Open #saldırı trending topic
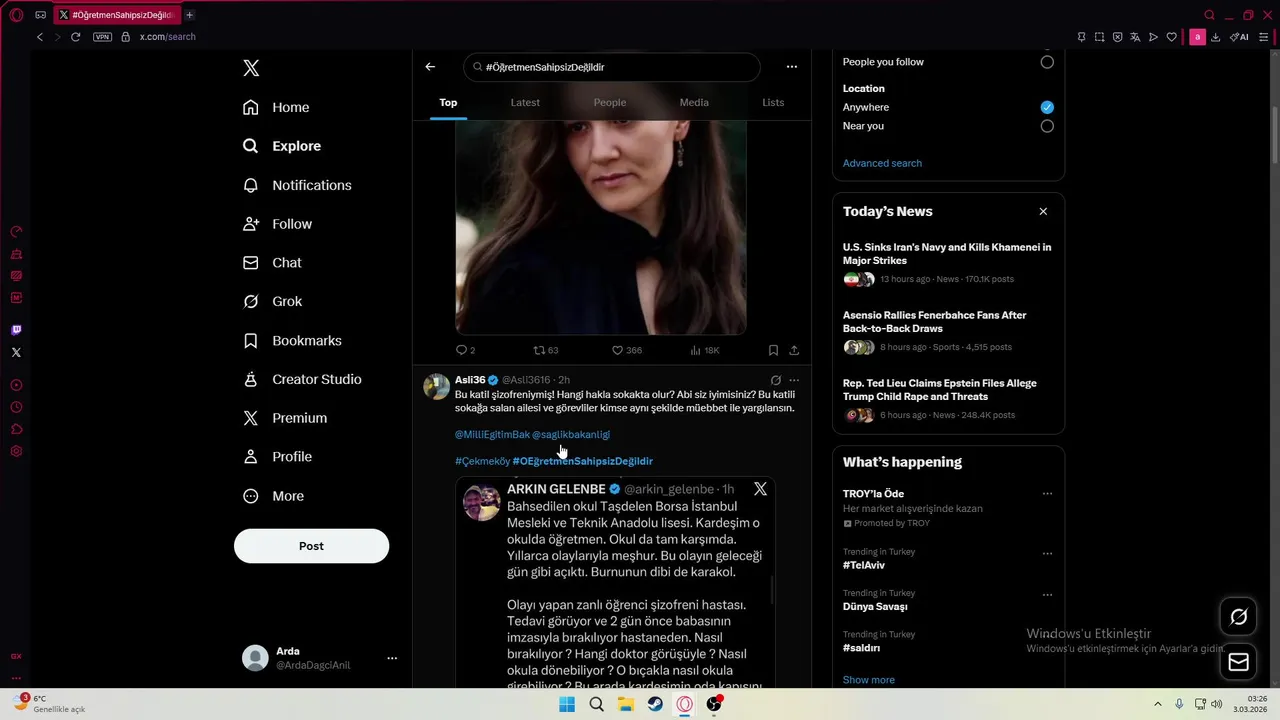 [861, 648]
